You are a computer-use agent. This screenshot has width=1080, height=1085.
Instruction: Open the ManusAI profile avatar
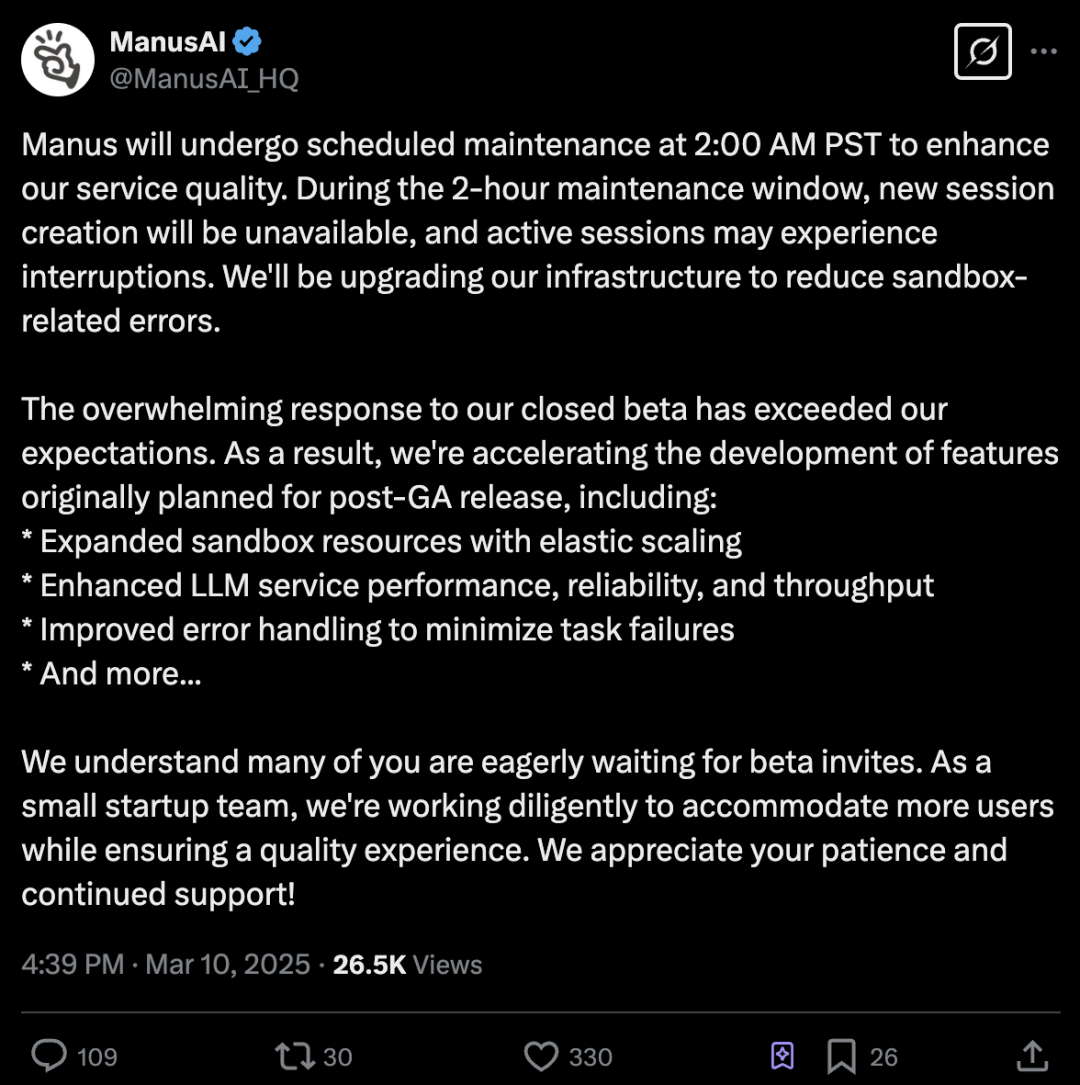pyautogui.click(x=57, y=60)
